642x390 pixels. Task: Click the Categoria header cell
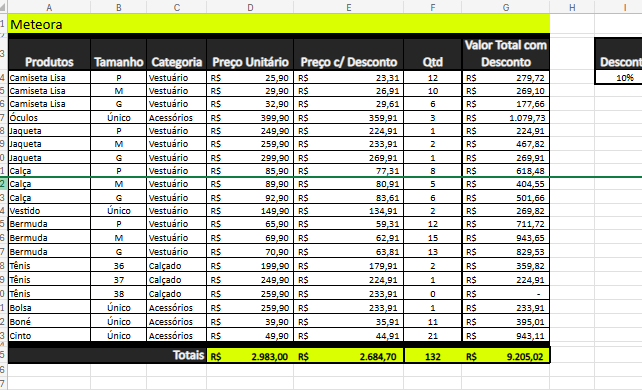(176, 54)
